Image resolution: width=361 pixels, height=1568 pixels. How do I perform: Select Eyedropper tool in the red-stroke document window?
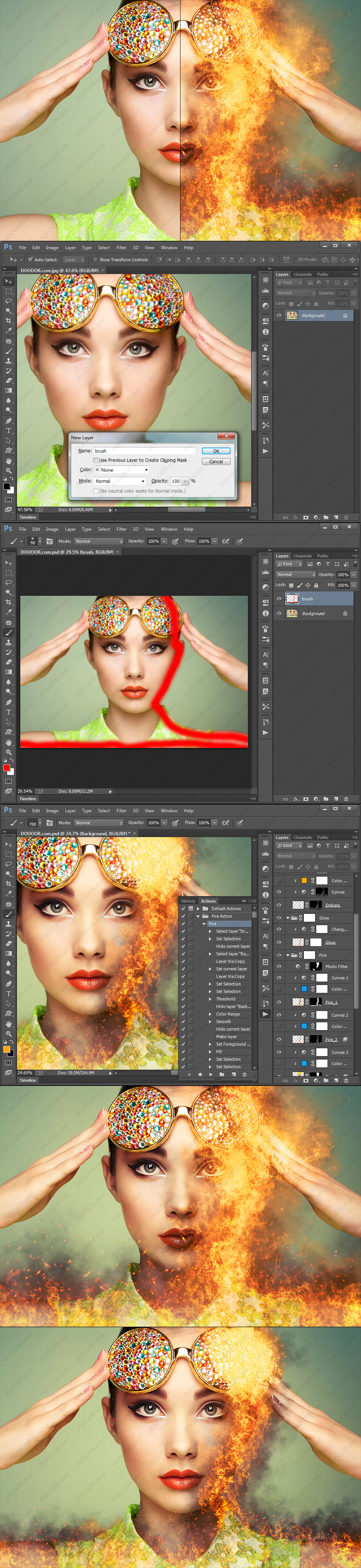pyautogui.click(x=9, y=612)
